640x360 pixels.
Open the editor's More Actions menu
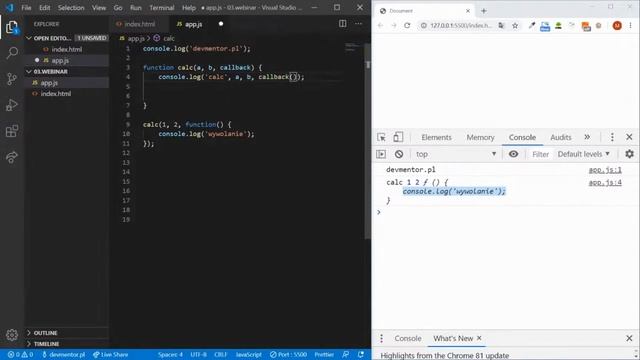coord(358,24)
